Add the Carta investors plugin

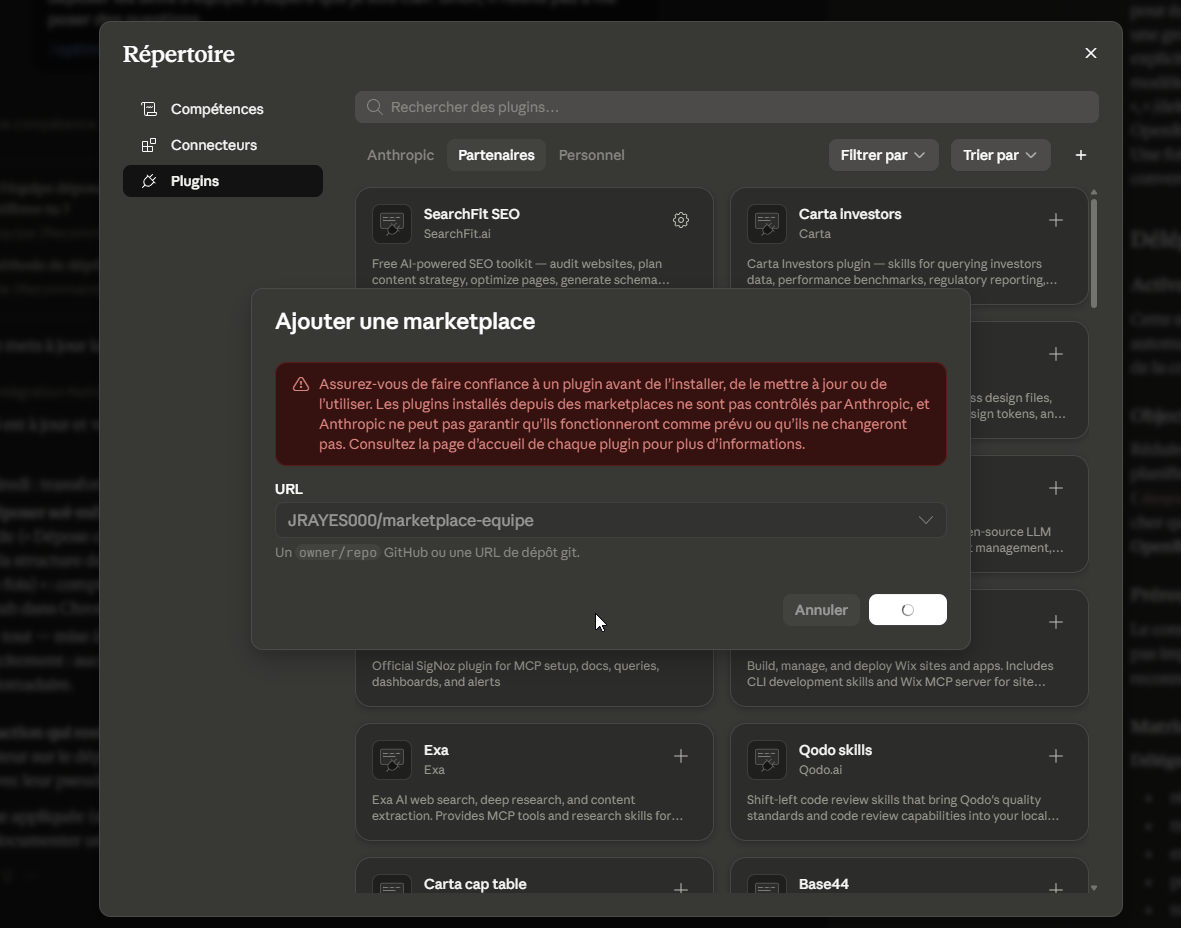tap(1055, 220)
